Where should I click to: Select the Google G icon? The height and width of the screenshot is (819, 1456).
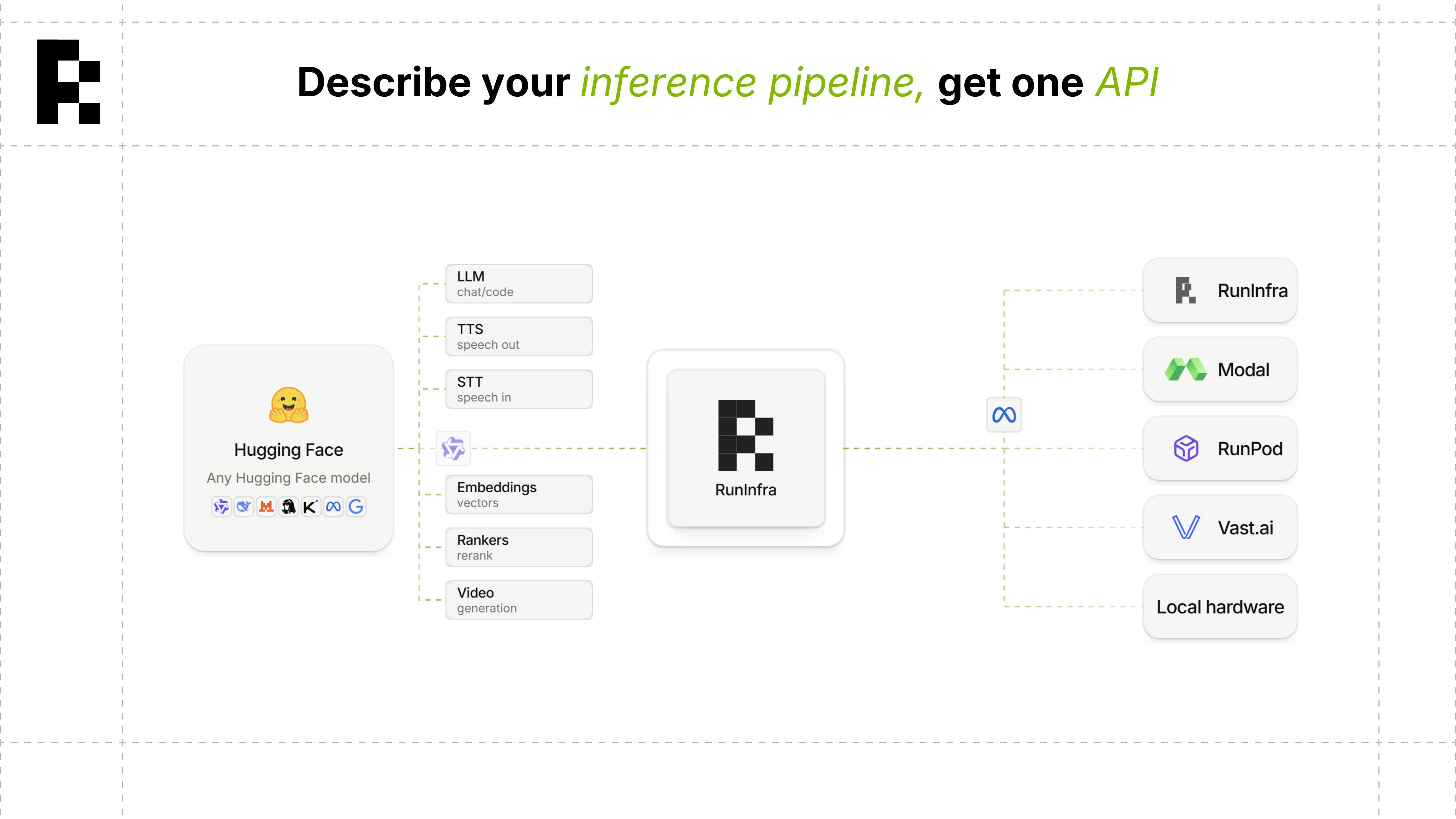(356, 507)
